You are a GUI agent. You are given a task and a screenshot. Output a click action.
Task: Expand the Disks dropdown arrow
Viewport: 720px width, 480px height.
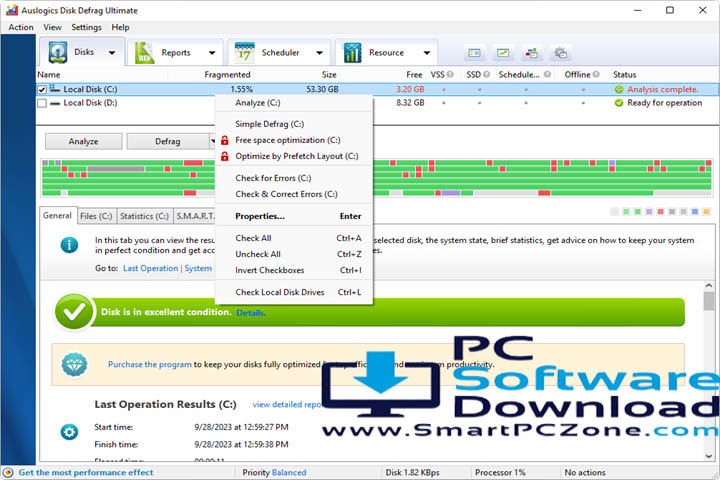[112, 53]
